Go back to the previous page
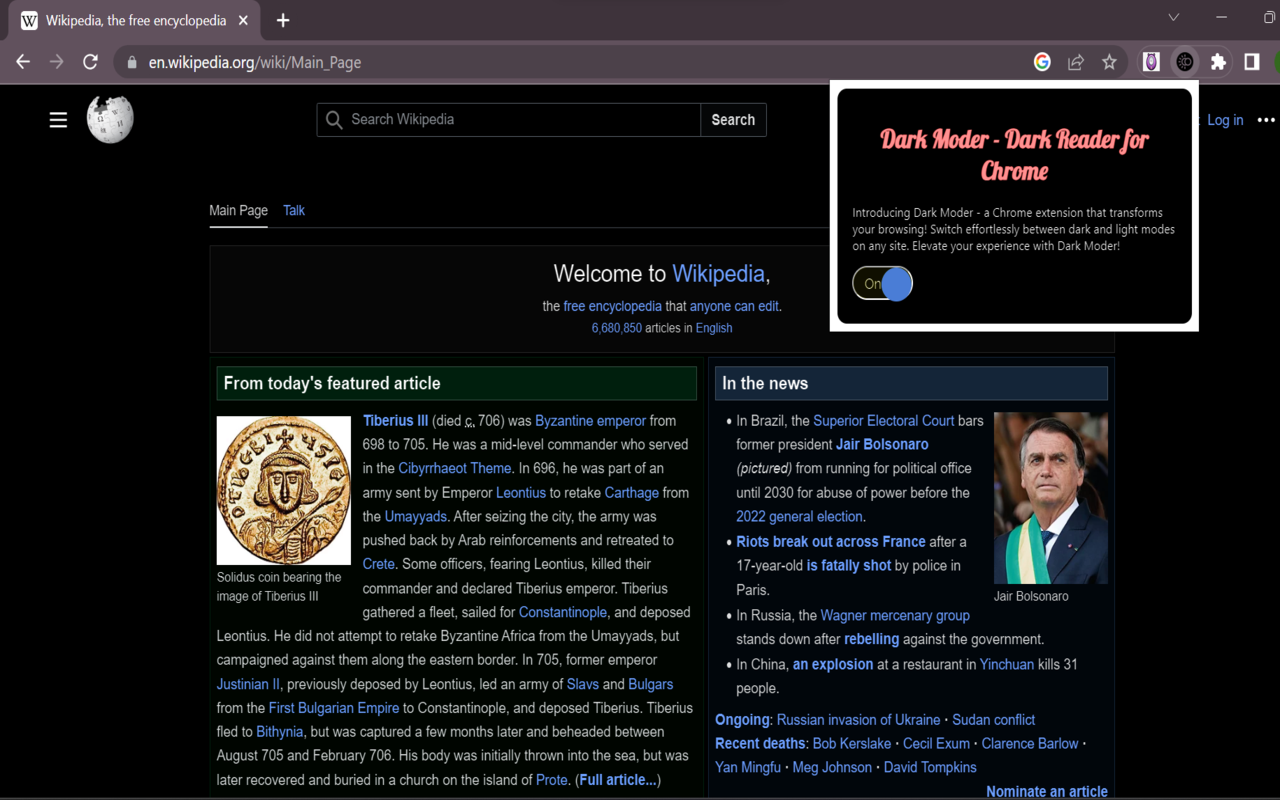 pos(23,62)
